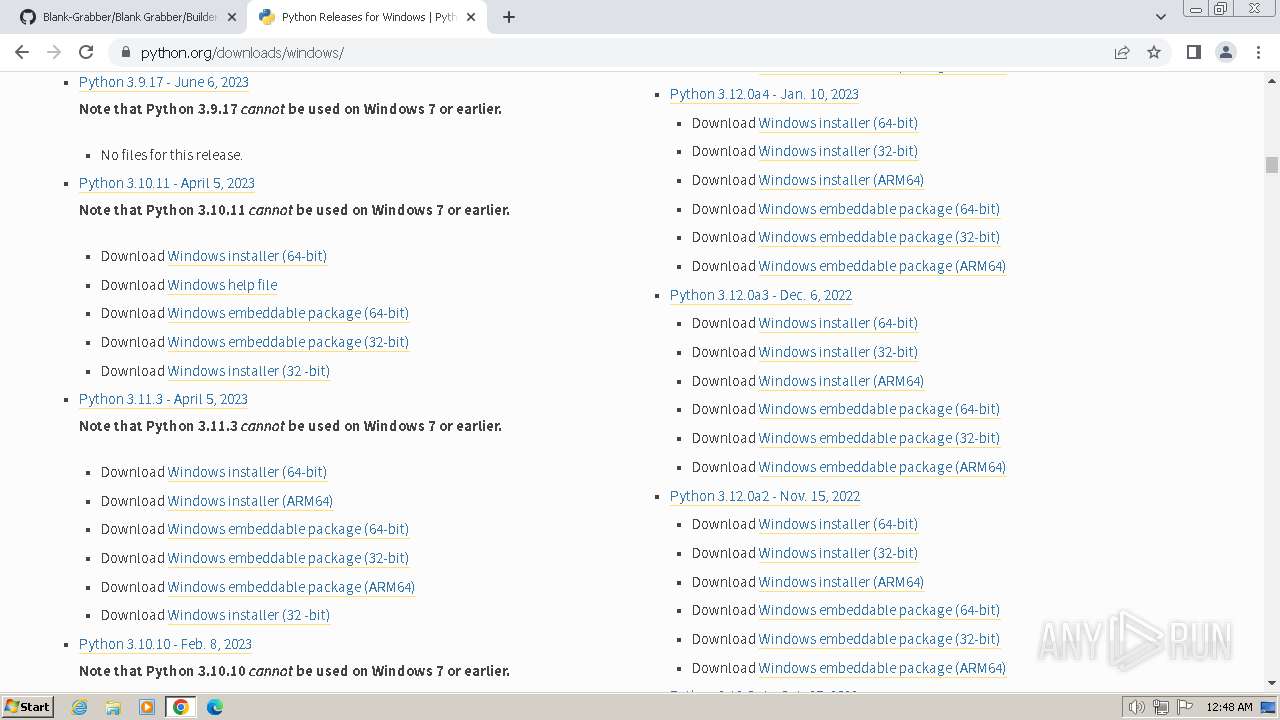Download 3.12.0a2 Windows installer (32-bit)
The image size is (1280, 720).
pos(838,553)
